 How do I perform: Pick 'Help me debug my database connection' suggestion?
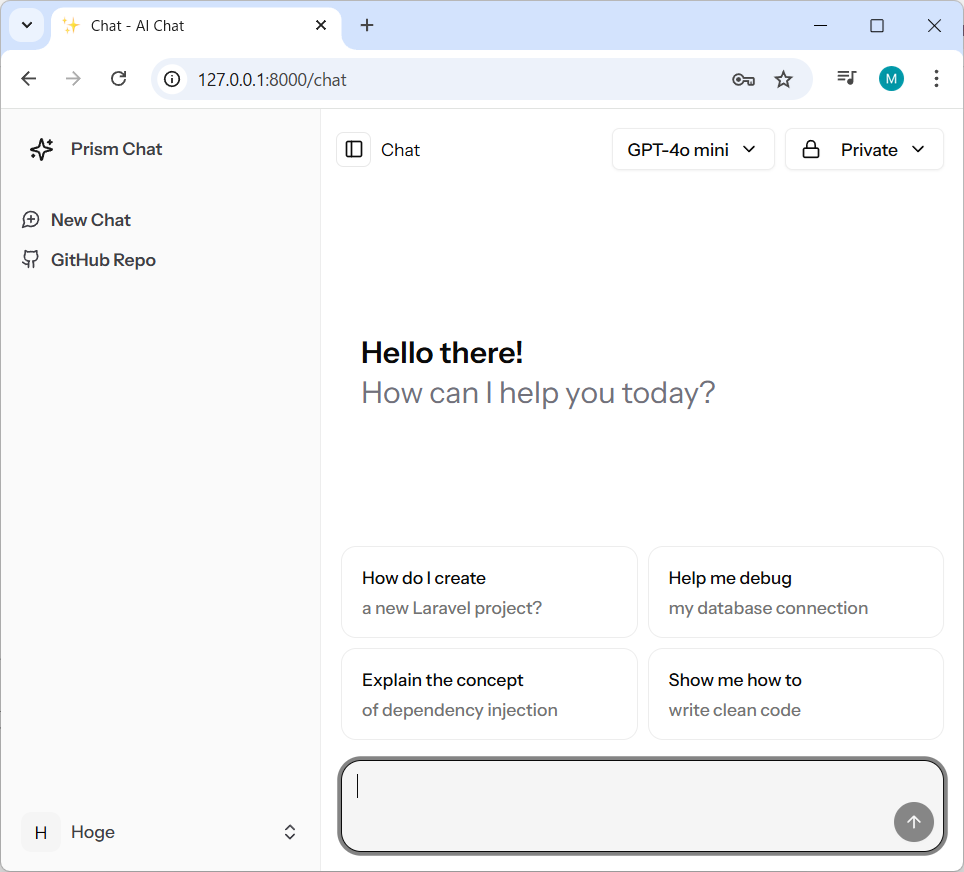[x=795, y=592]
